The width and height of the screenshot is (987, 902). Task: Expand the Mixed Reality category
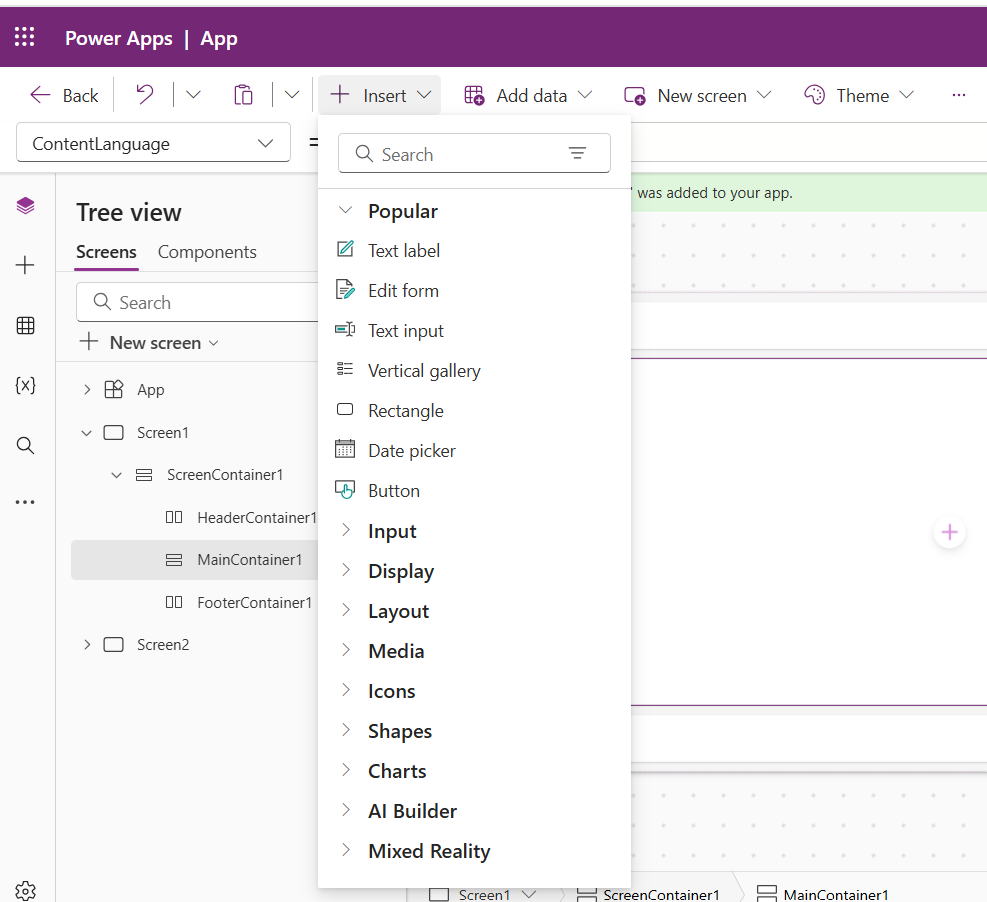click(x=346, y=850)
